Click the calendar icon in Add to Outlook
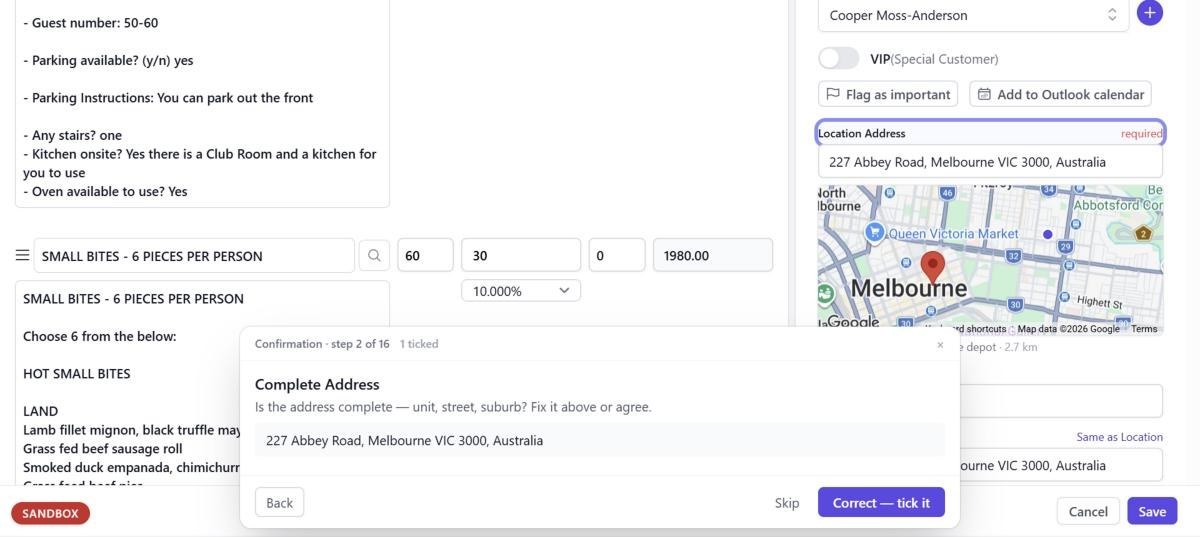 tap(984, 94)
